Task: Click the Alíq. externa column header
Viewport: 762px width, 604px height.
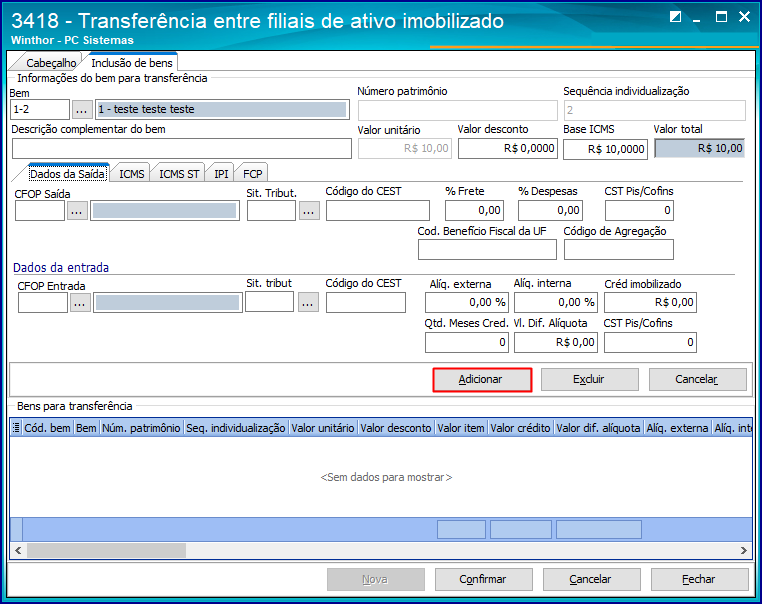Action: tap(677, 428)
